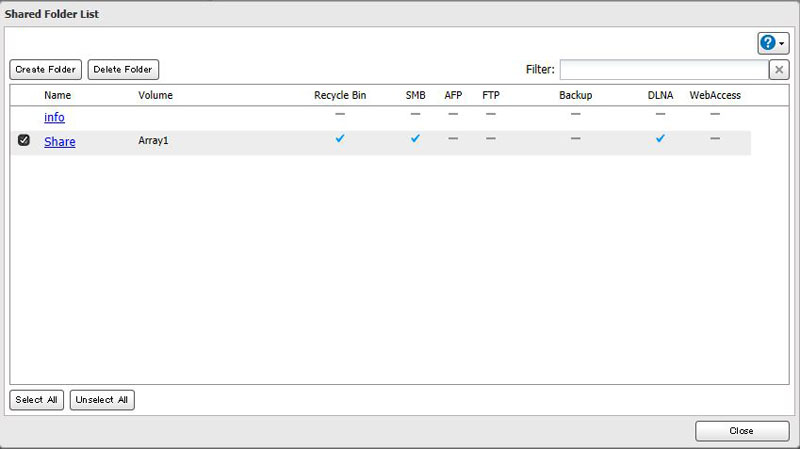Click the FTP column header
Image resolution: width=800 pixels, height=449 pixels.
491,95
